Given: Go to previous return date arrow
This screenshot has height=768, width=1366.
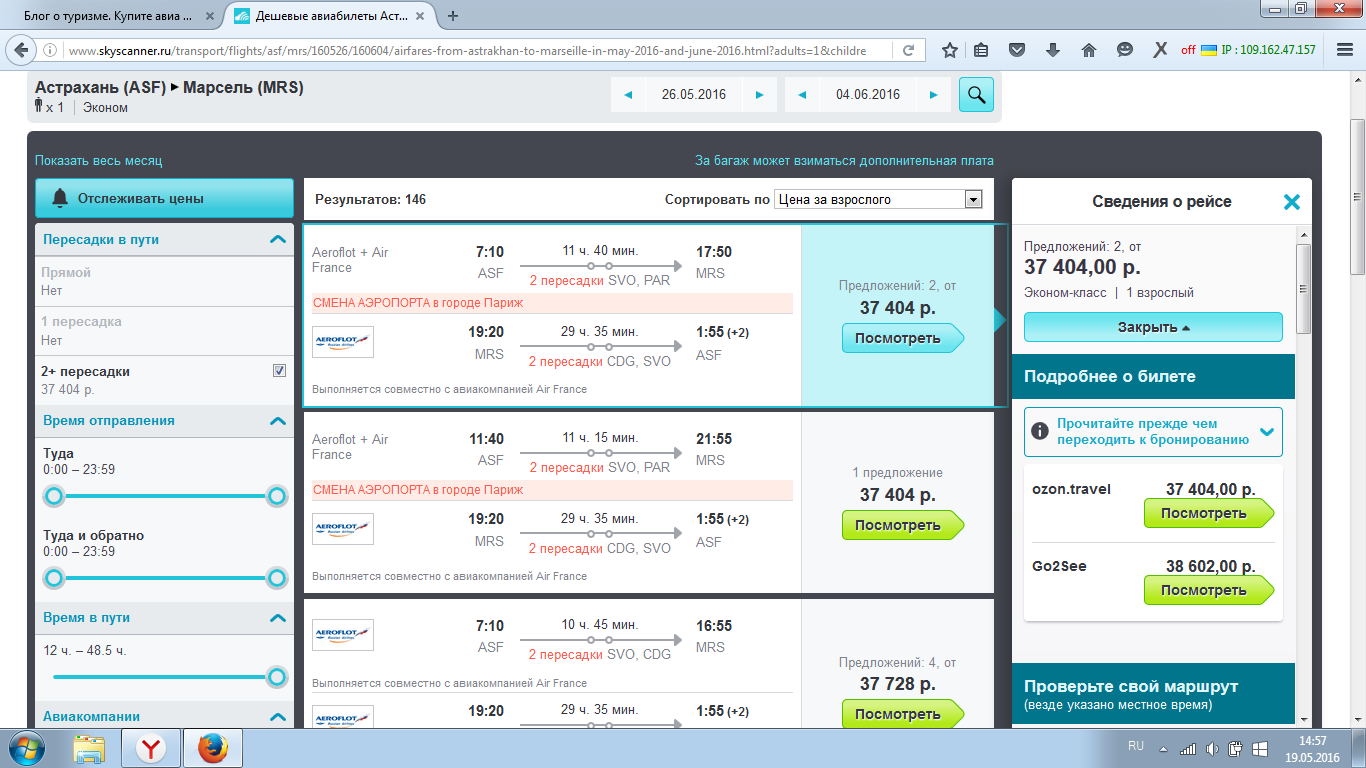Looking at the screenshot, I should 802,95.
